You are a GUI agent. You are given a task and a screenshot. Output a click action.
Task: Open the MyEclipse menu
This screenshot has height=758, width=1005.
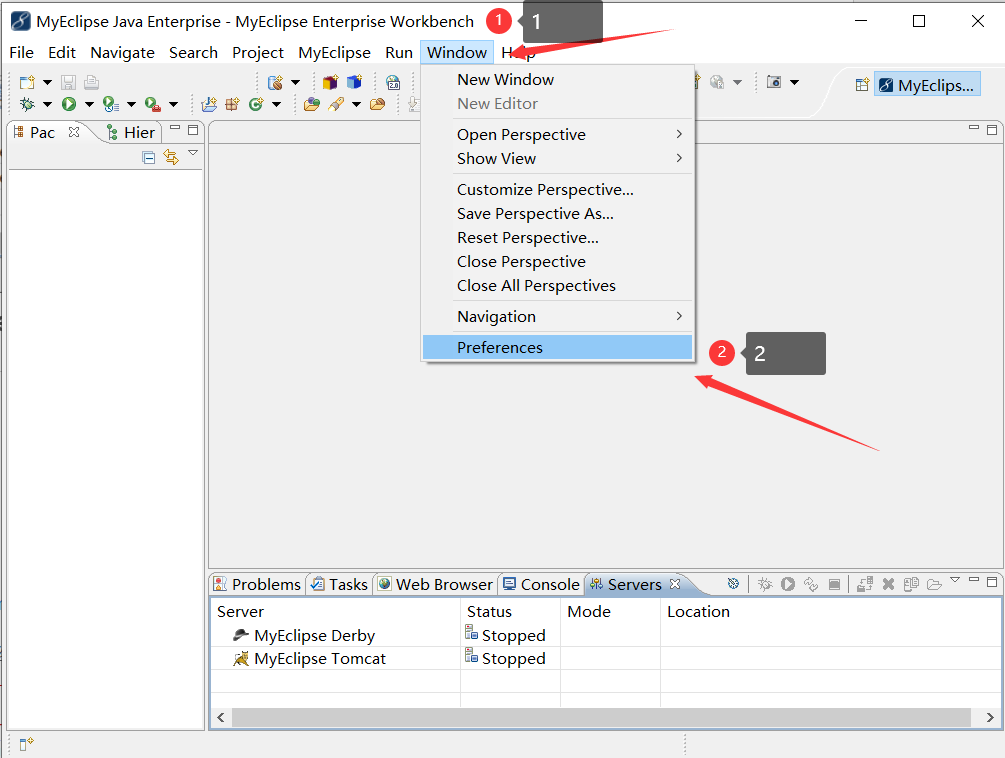334,53
